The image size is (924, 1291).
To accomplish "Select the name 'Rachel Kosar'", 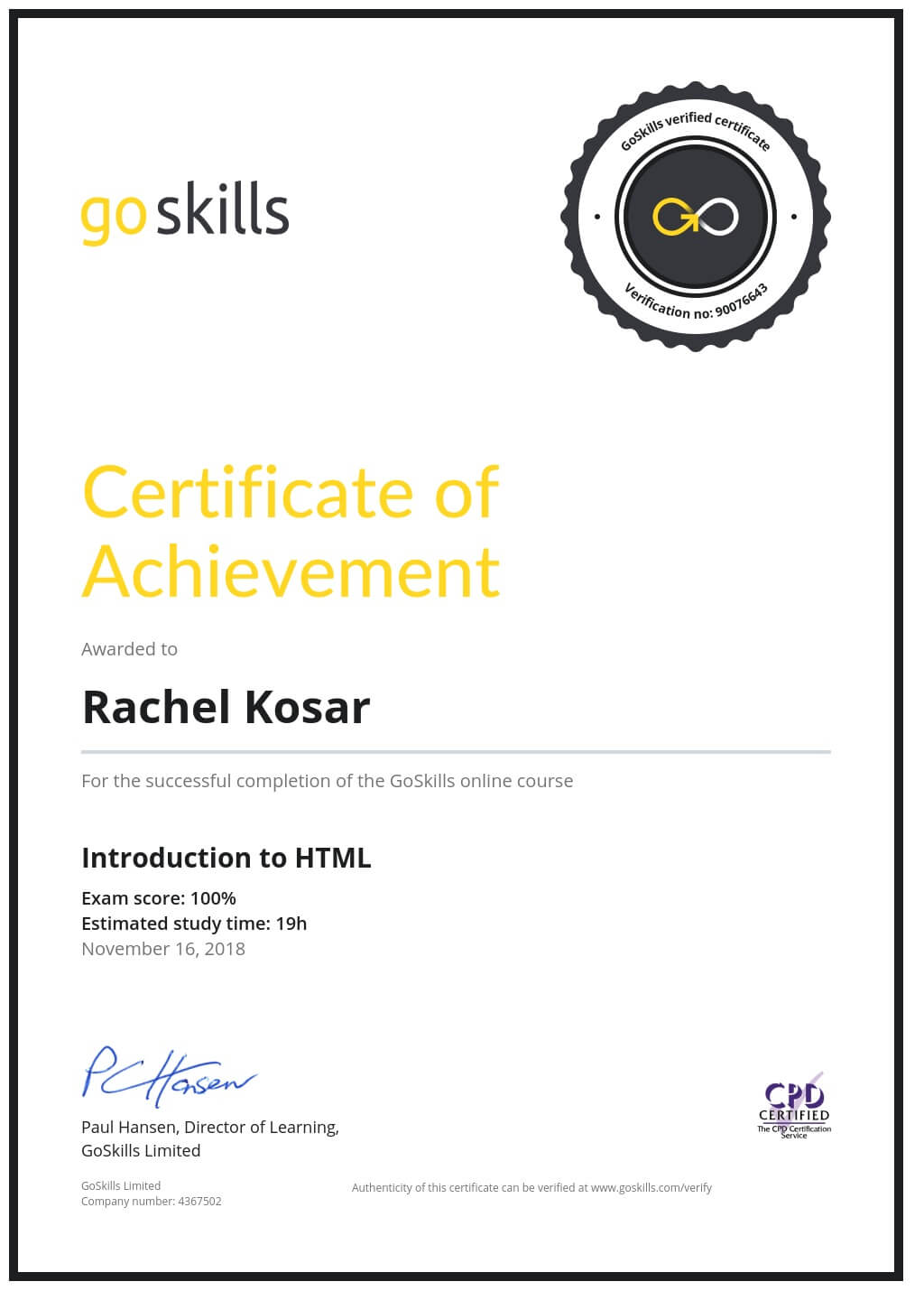I will click(x=226, y=707).
